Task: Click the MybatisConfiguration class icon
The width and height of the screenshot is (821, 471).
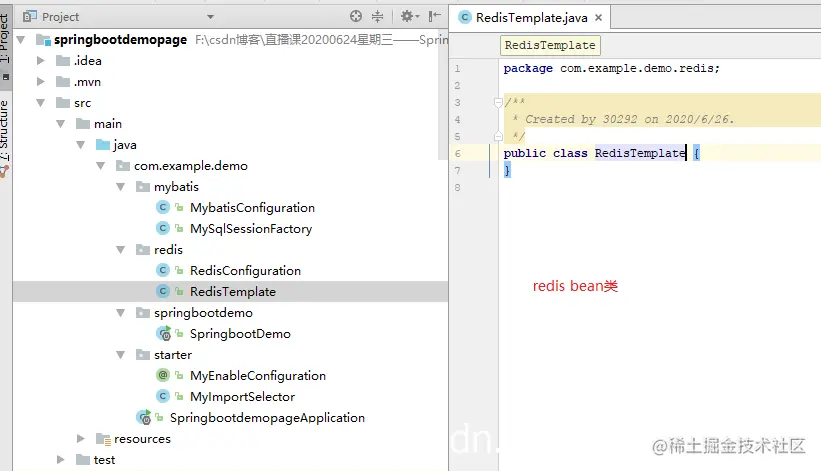Action: [x=163, y=208]
